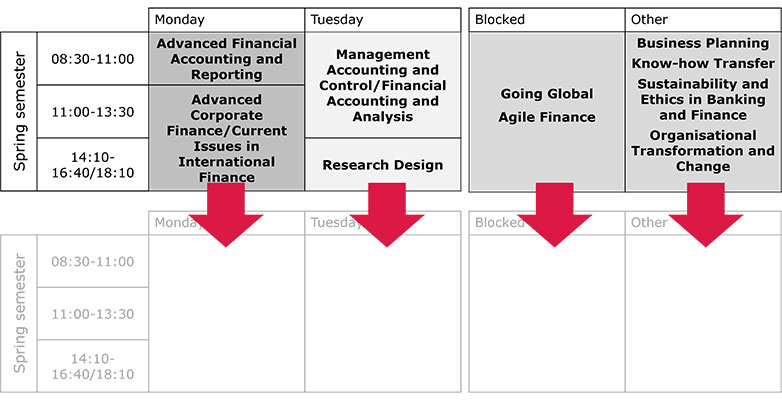Viewport: 782px width, 400px height.
Task: Click Advanced Corporate Finance/Current Issues cell
Action: click(226, 138)
